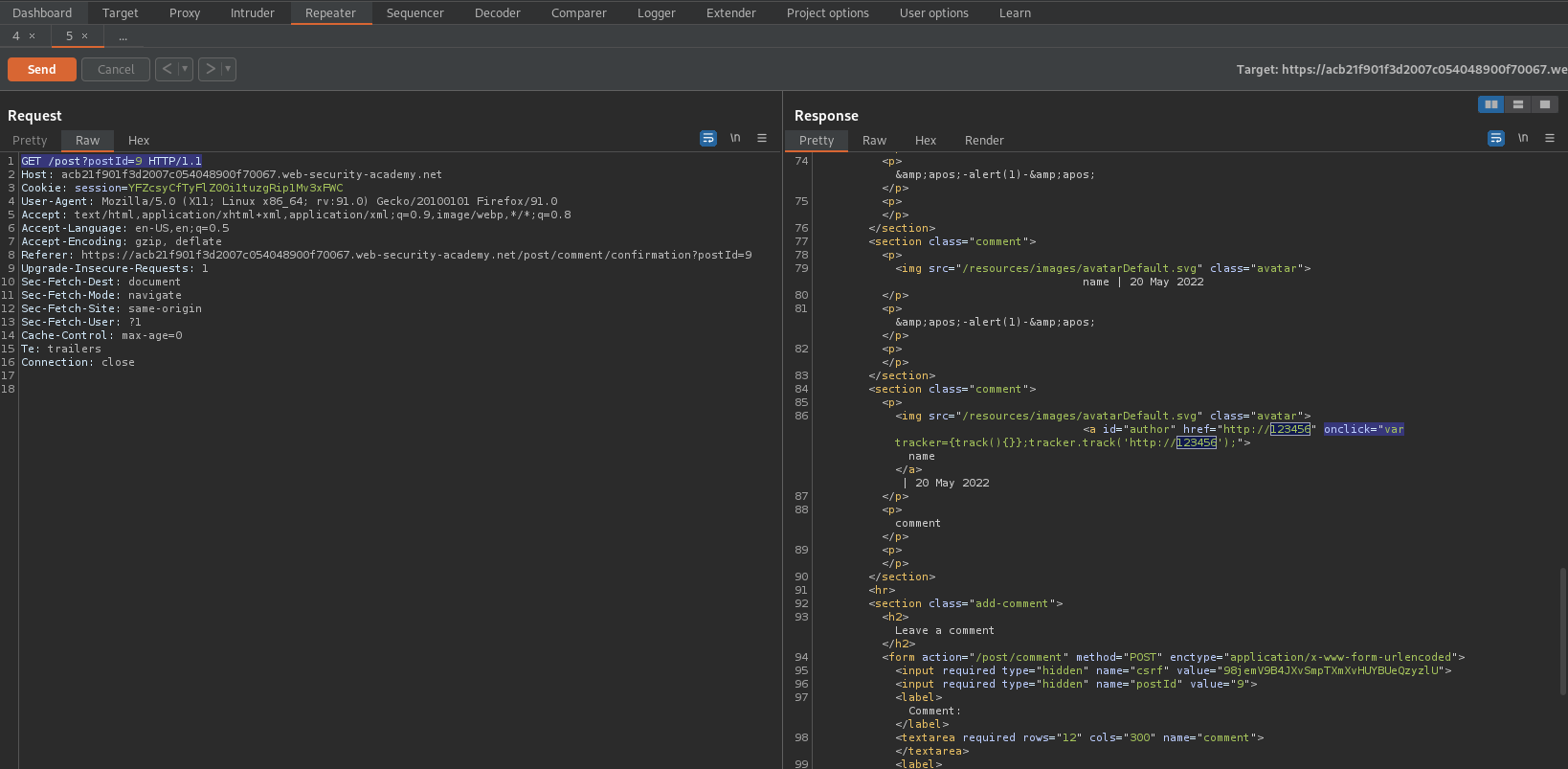Screen dimensions: 1568x769
Task: Open back history dropdown arrow
Action: tap(186, 69)
